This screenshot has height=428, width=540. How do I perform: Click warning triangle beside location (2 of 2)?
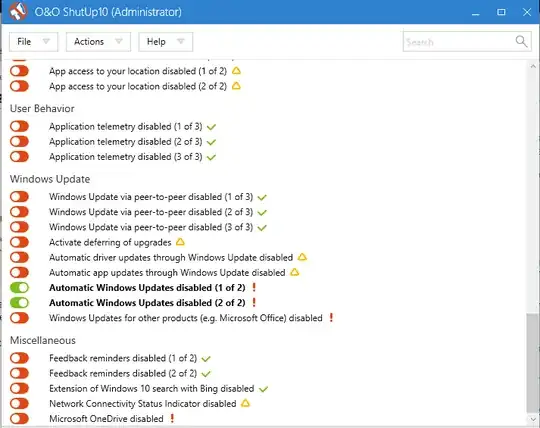236,86
